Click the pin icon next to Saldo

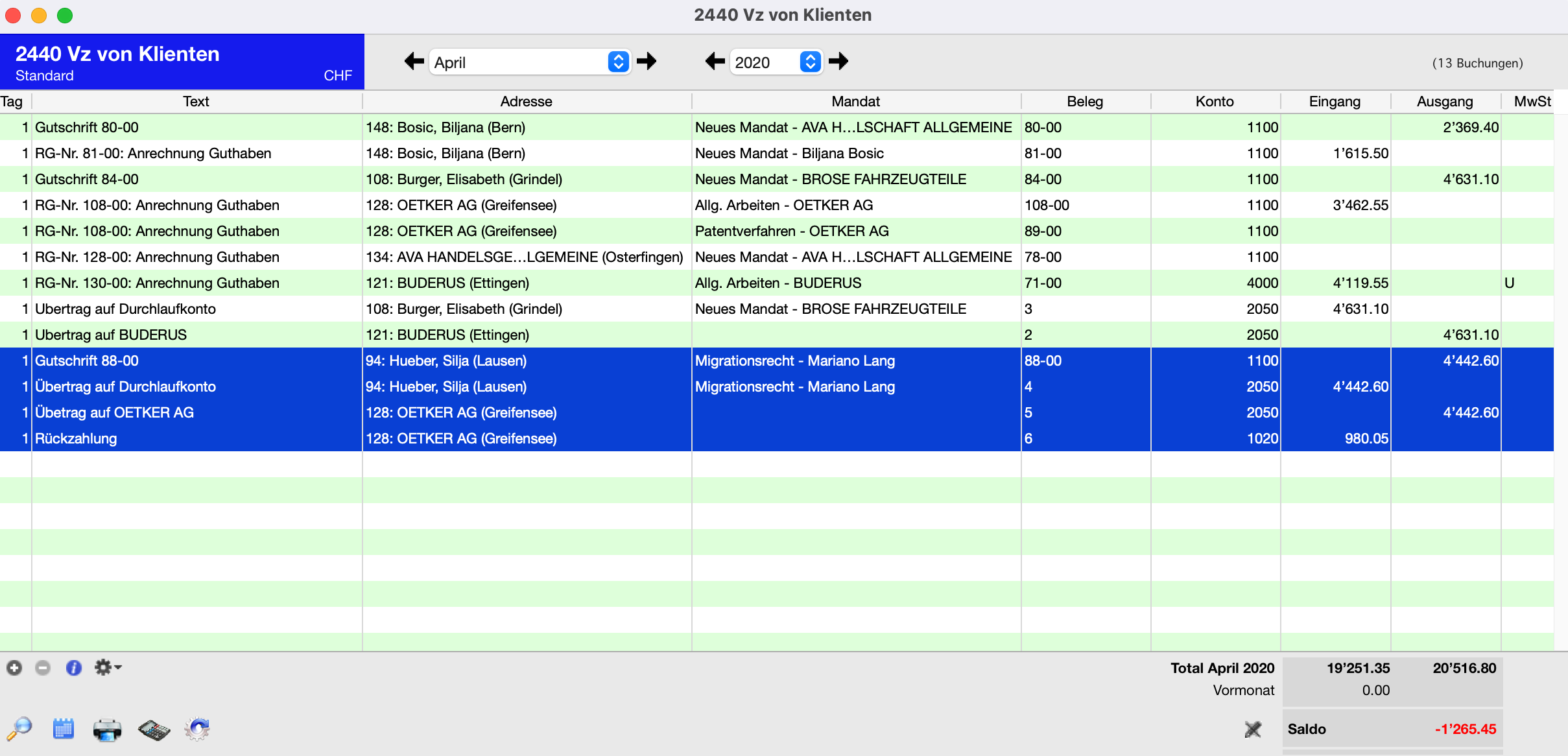1253,729
